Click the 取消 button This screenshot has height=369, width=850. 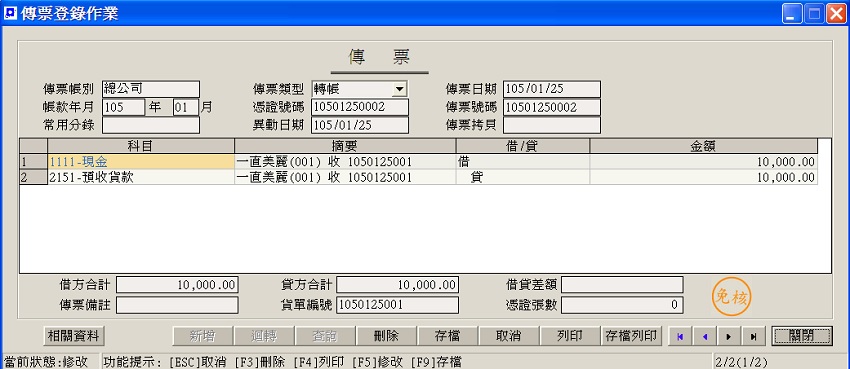(x=509, y=336)
